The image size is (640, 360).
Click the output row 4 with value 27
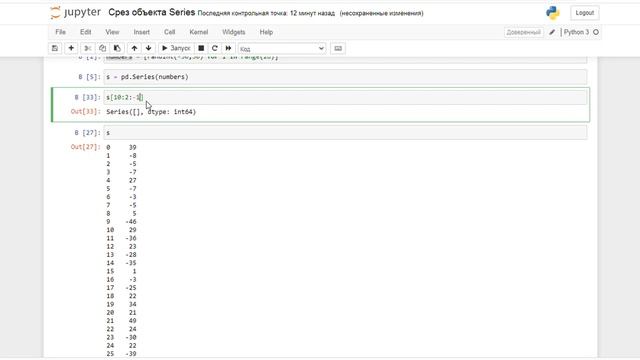pos(121,180)
